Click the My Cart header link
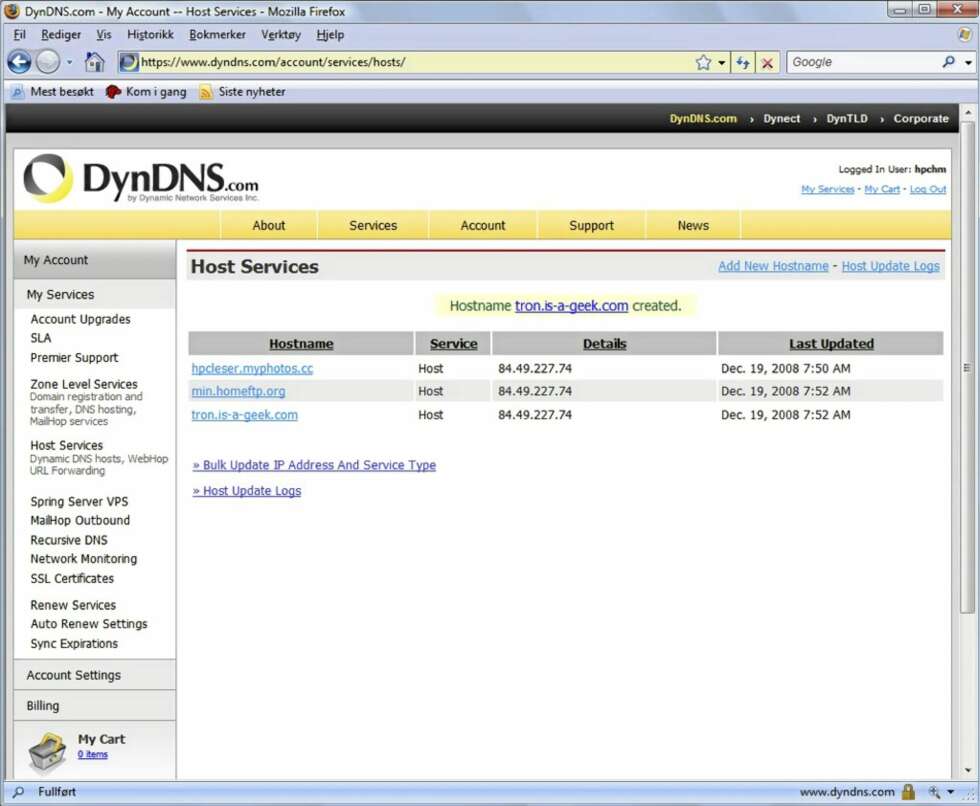Image resolution: width=980 pixels, height=806 pixels. [882, 189]
